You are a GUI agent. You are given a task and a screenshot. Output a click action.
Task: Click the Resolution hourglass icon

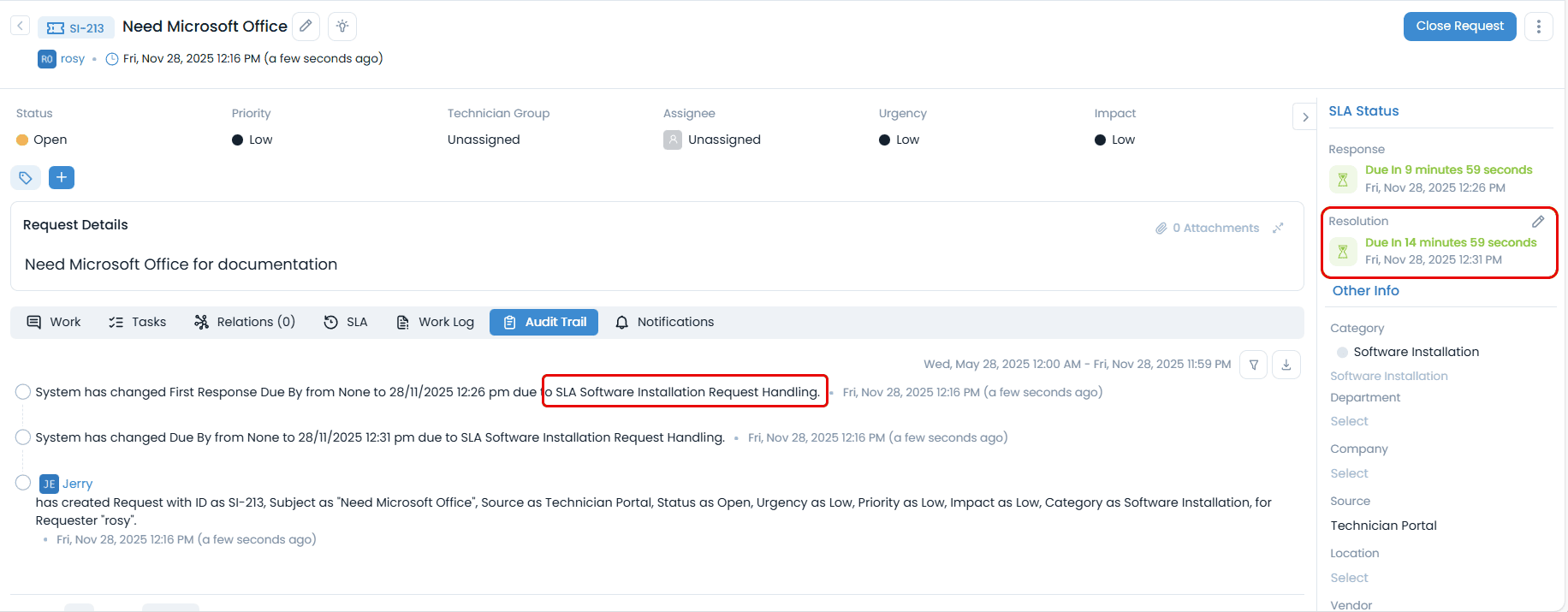coord(1343,252)
